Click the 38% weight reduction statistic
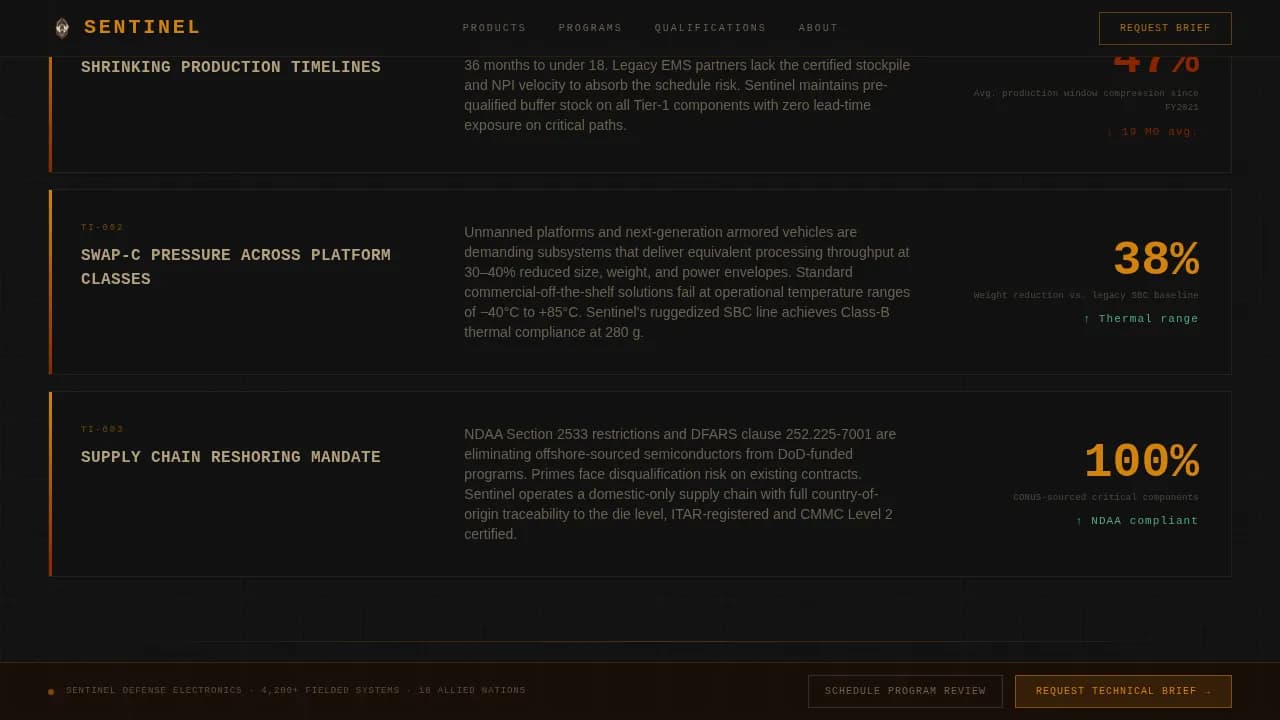This screenshot has width=1280, height=720. pos(1155,260)
